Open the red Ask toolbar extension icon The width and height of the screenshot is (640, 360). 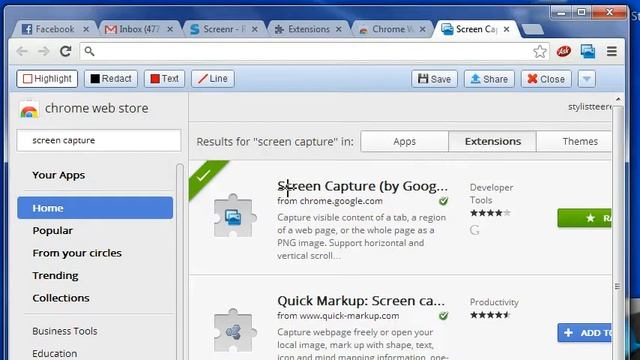point(564,51)
